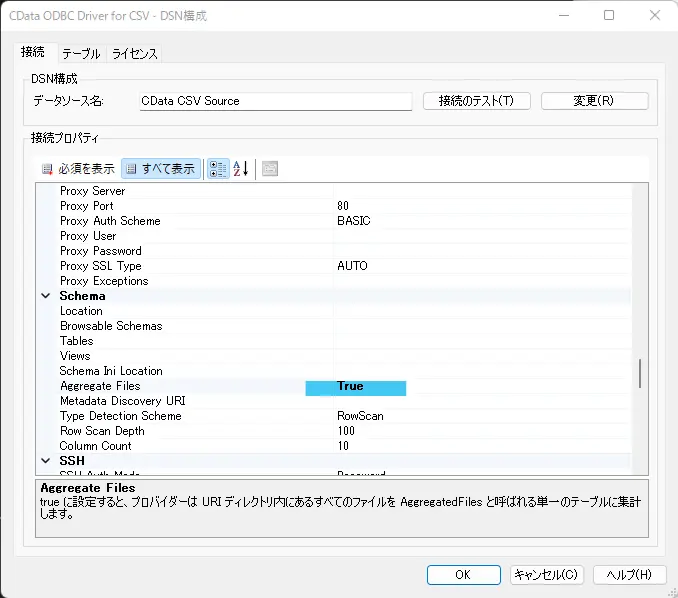The image size is (678, 598).
Task: Select the Proxy Auth Scheme BASIC value
Action: coord(354,221)
